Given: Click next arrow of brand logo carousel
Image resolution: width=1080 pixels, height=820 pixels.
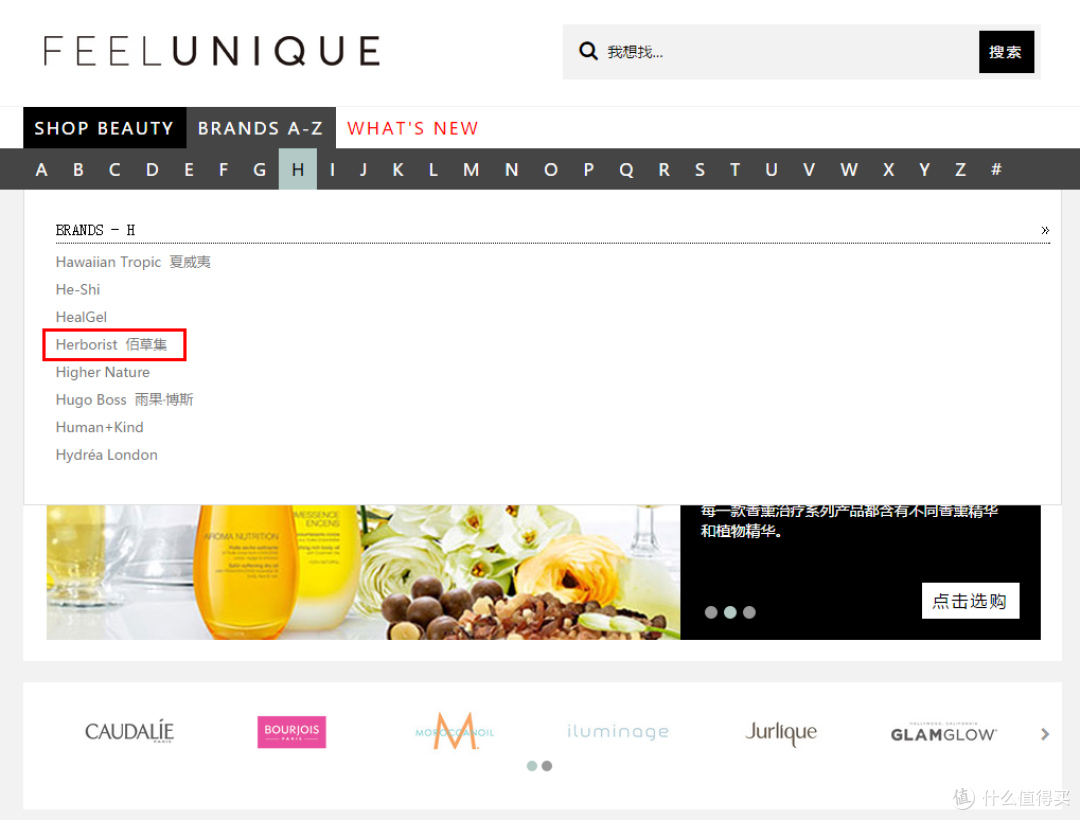Looking at the screenshot, I should pos(1045,734).
